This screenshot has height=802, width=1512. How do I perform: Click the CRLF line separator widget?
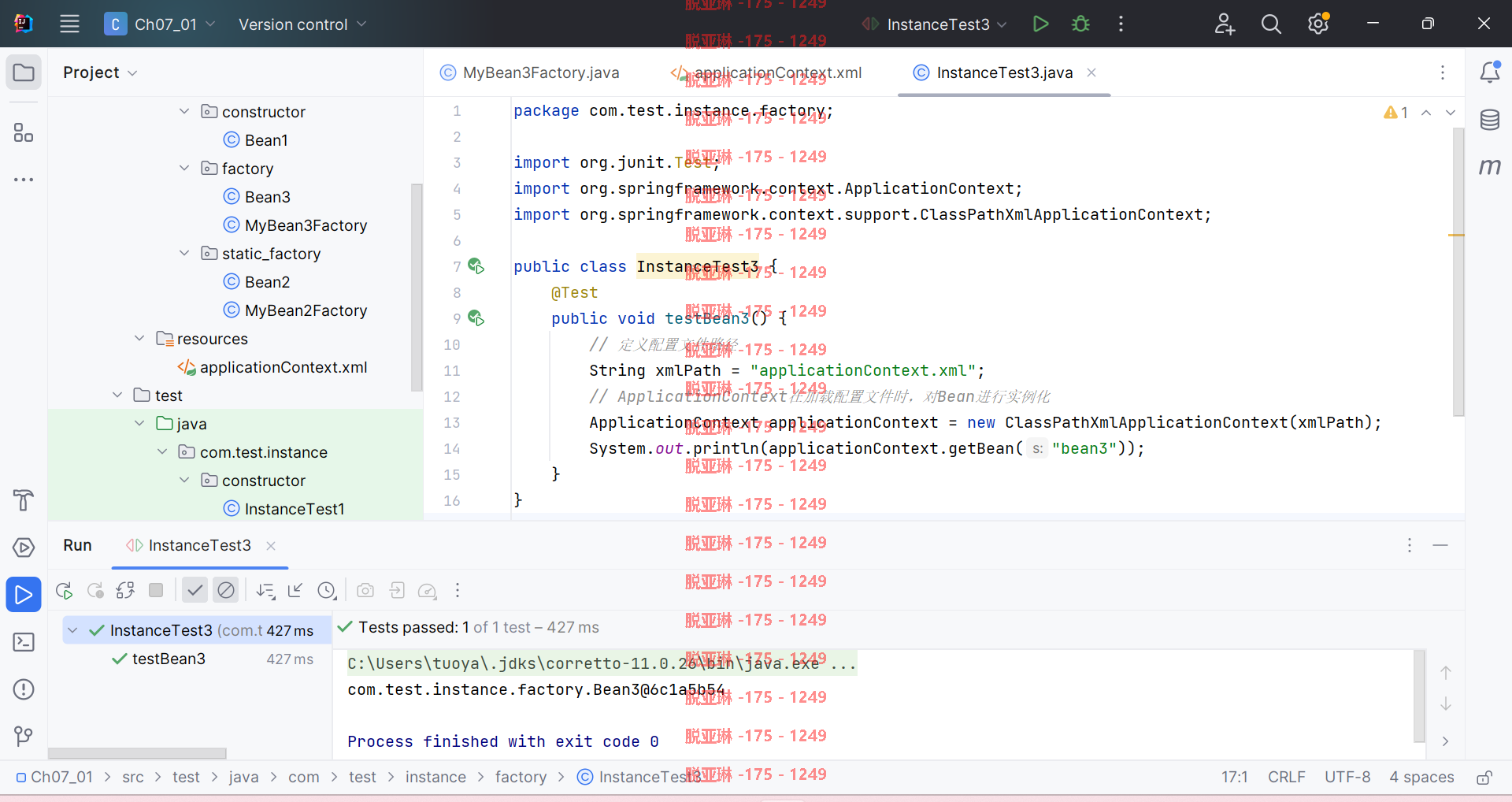pyautogui.click(x=1287, y=778)
